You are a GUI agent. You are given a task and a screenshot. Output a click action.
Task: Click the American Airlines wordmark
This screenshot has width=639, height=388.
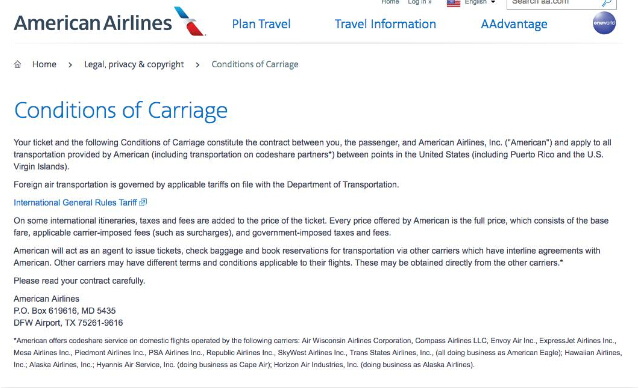[93, 23]
